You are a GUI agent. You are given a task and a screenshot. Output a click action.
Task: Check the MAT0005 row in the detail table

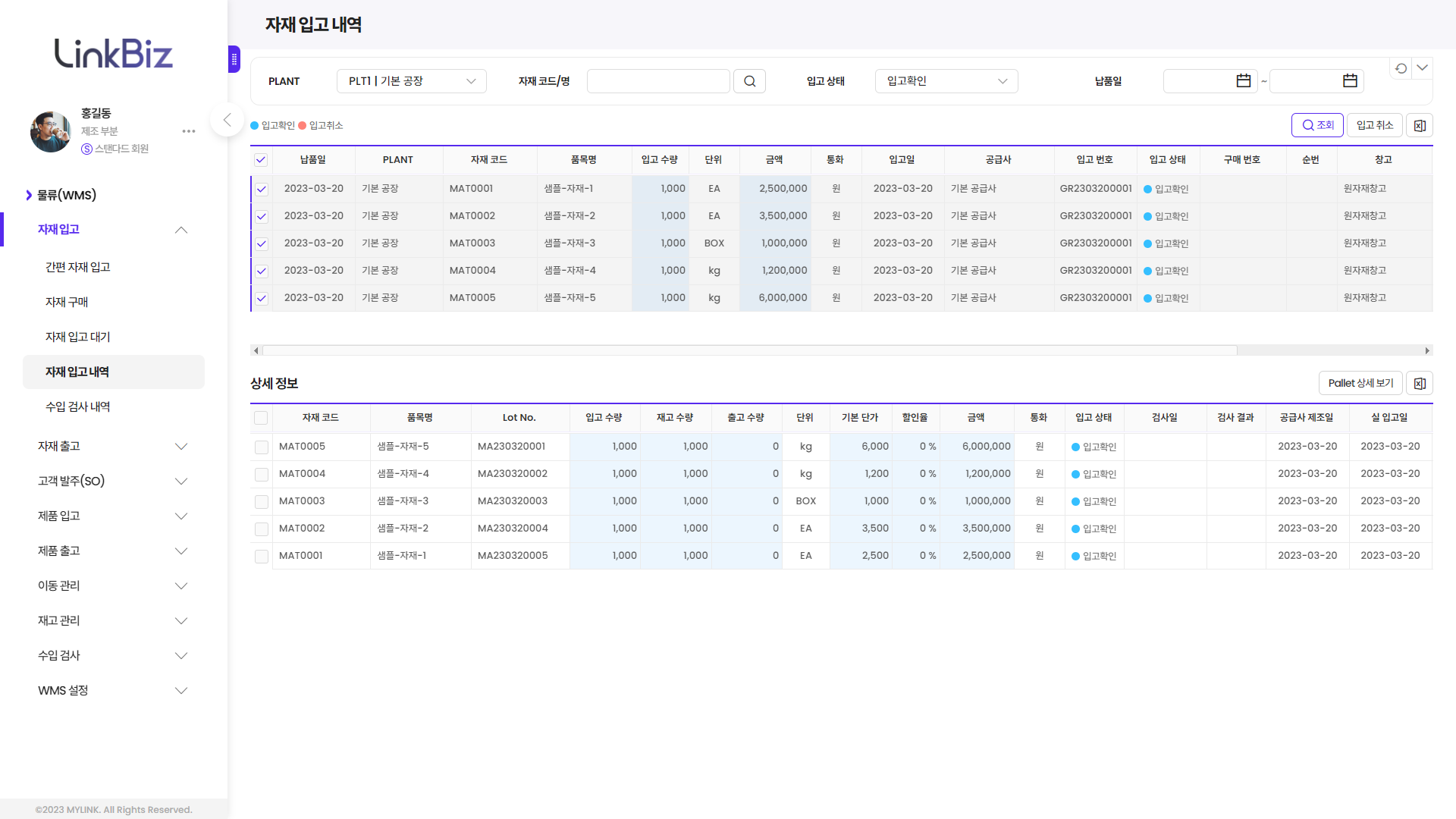(262, 447)
